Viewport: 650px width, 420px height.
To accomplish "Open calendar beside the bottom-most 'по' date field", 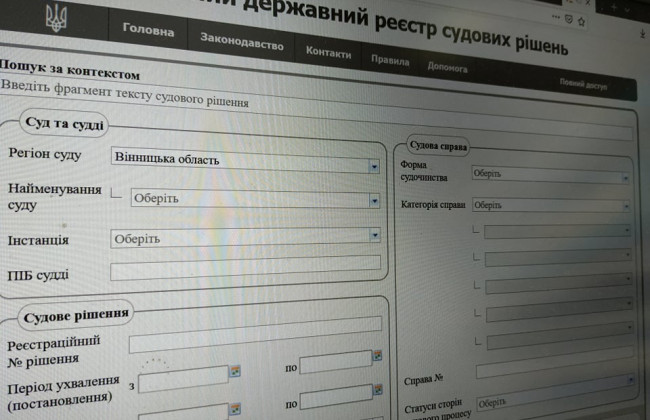I will click(378, 390).
